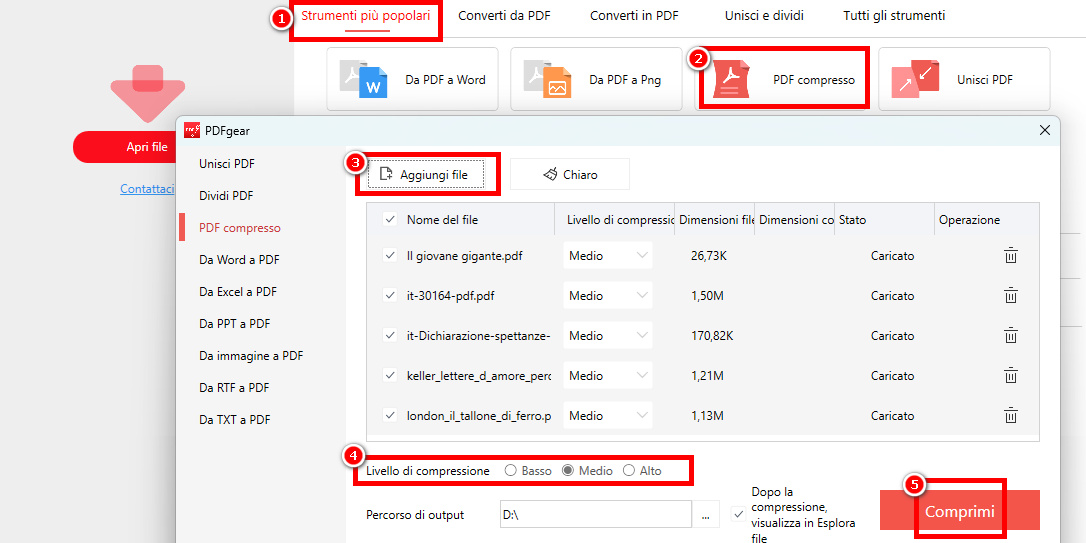Remove it-Dichiarazione-spettanze file via trash icon
The image size is (1086, 543).
1011,336
